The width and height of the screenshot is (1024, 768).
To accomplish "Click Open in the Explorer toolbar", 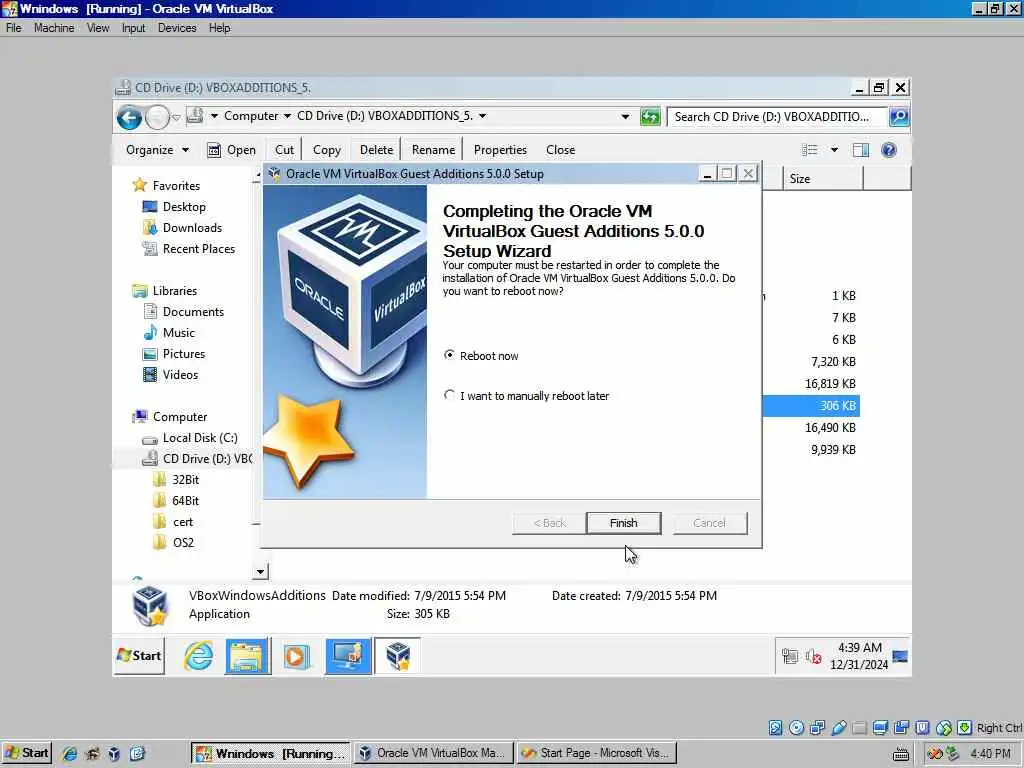I will tap(232, 150).
